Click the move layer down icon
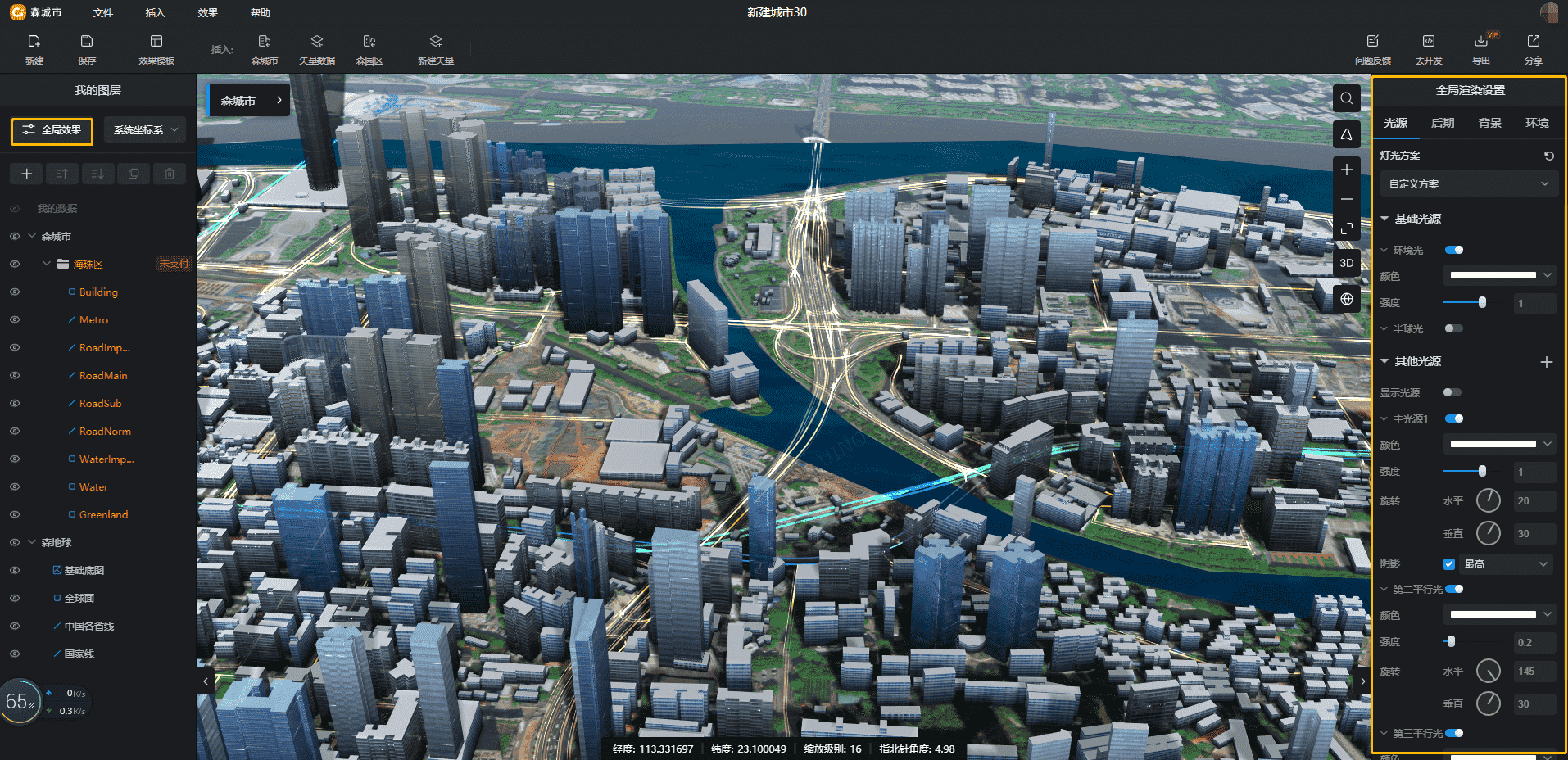The height and width of the screenshot is (760, 1568). click(97, 174)
